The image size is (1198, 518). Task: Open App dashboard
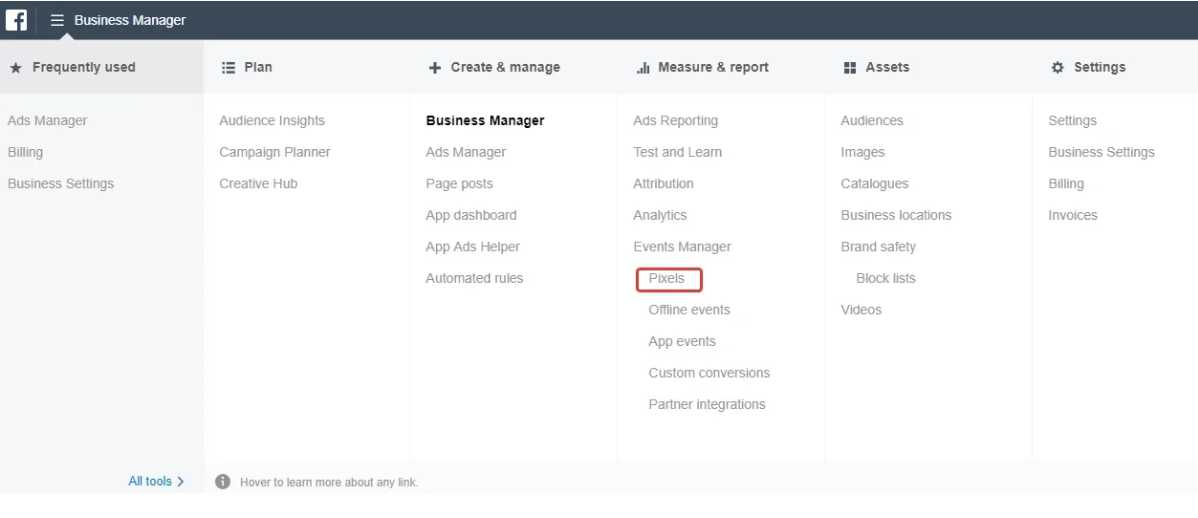point(471,215)
